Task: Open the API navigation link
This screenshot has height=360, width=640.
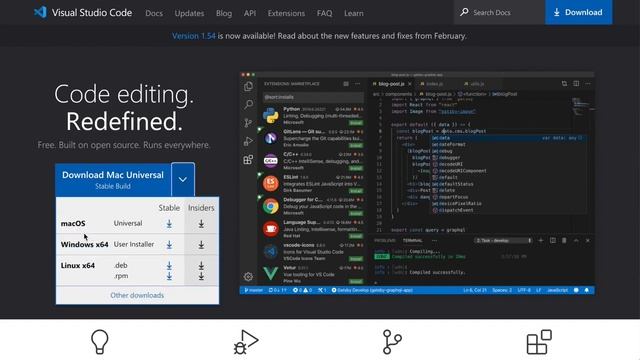Action: tap(250, 13)
